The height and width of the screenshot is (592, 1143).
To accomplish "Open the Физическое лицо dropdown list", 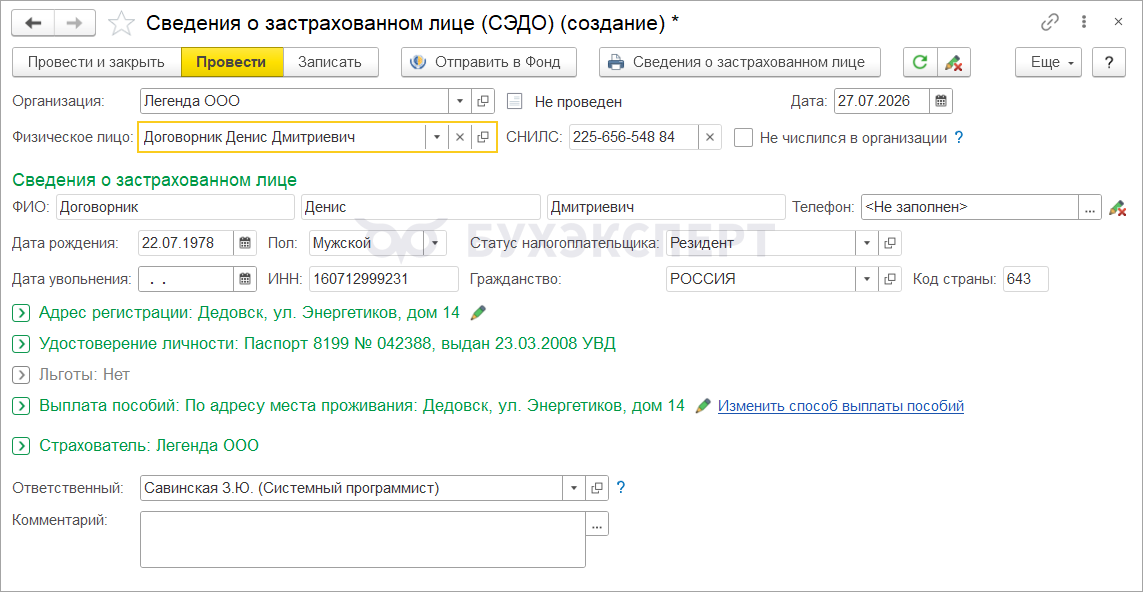I will [x=437, y=137].
